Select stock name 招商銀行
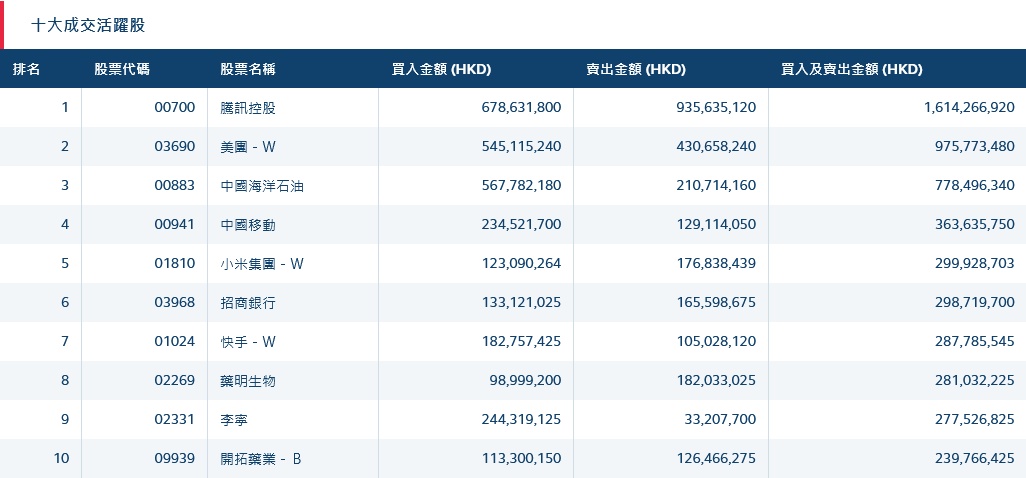Image resolution: width=1026 pixels, height=478 pixels. (248, 303)
